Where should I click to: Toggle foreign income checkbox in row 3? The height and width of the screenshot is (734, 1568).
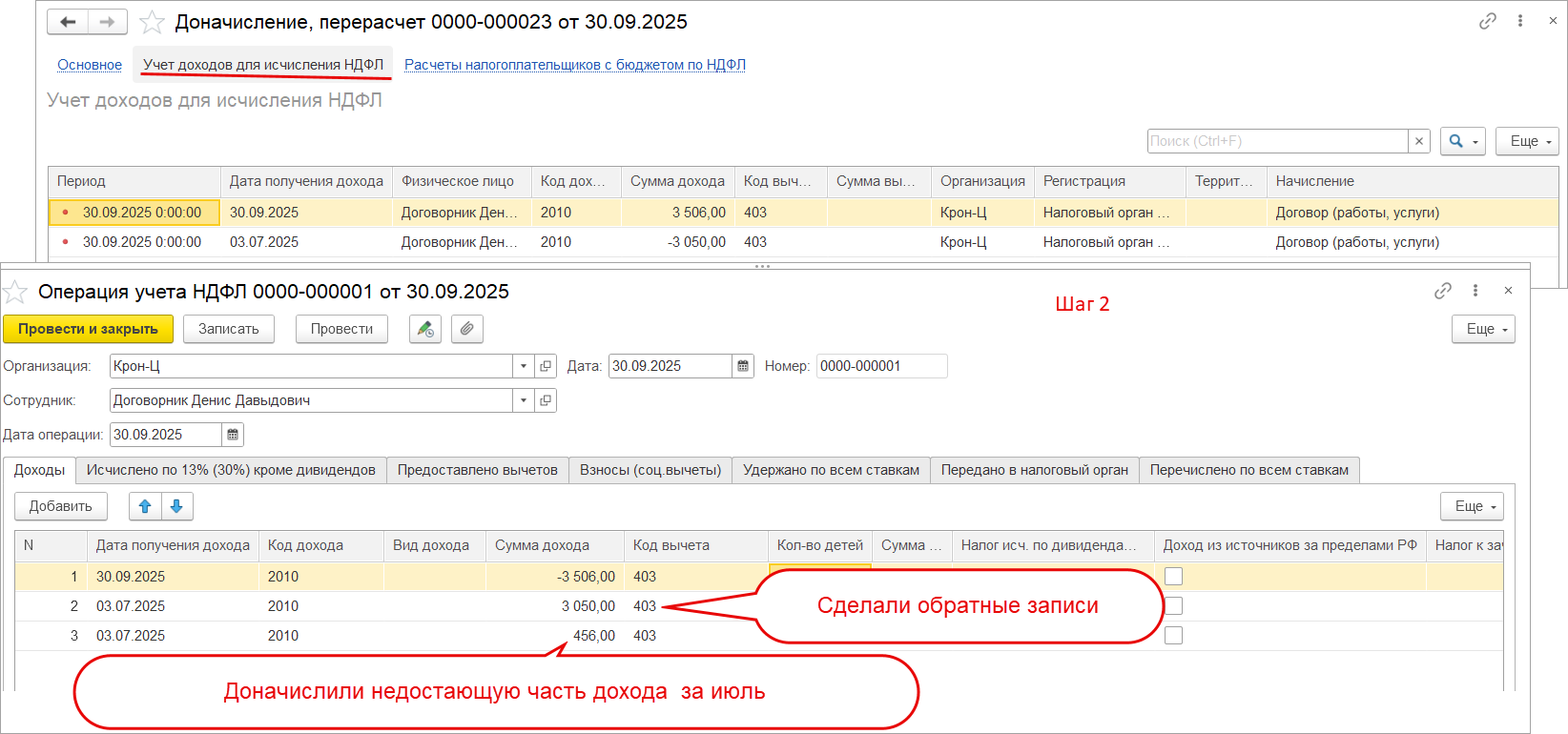click(x=1173, y=635)
